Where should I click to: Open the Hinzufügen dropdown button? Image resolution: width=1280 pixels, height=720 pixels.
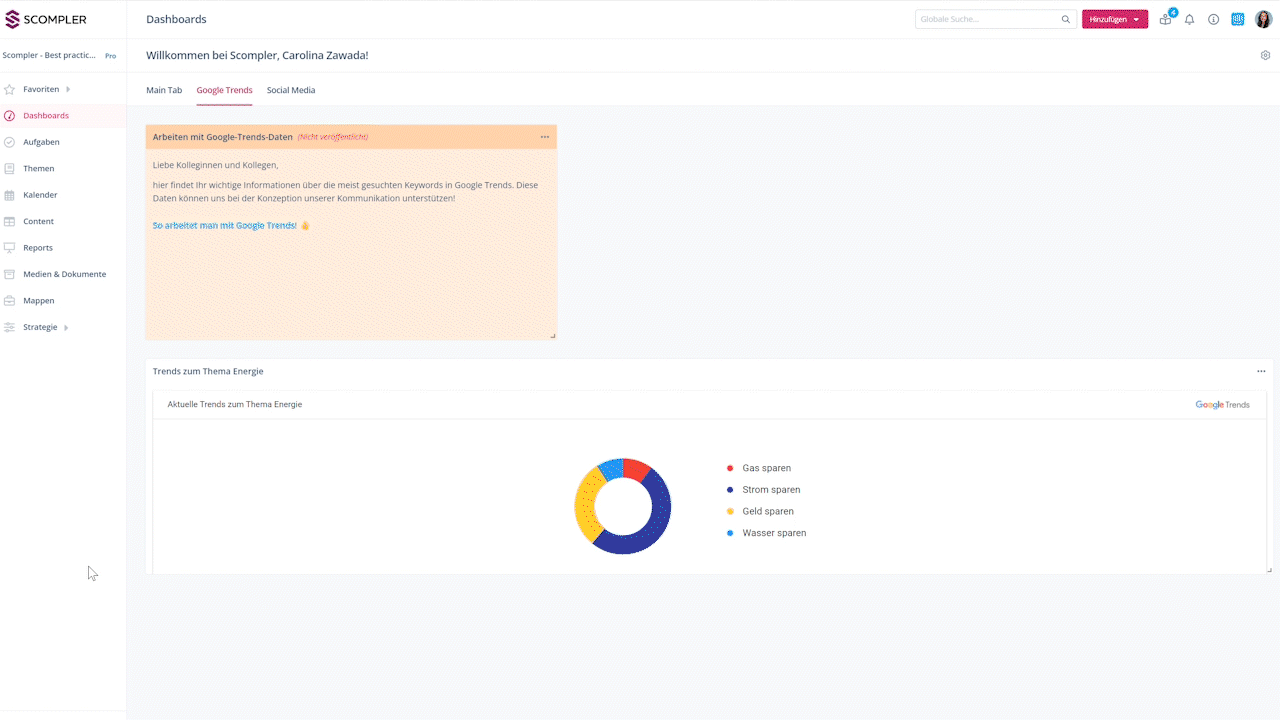click(x=1114, y=19)
